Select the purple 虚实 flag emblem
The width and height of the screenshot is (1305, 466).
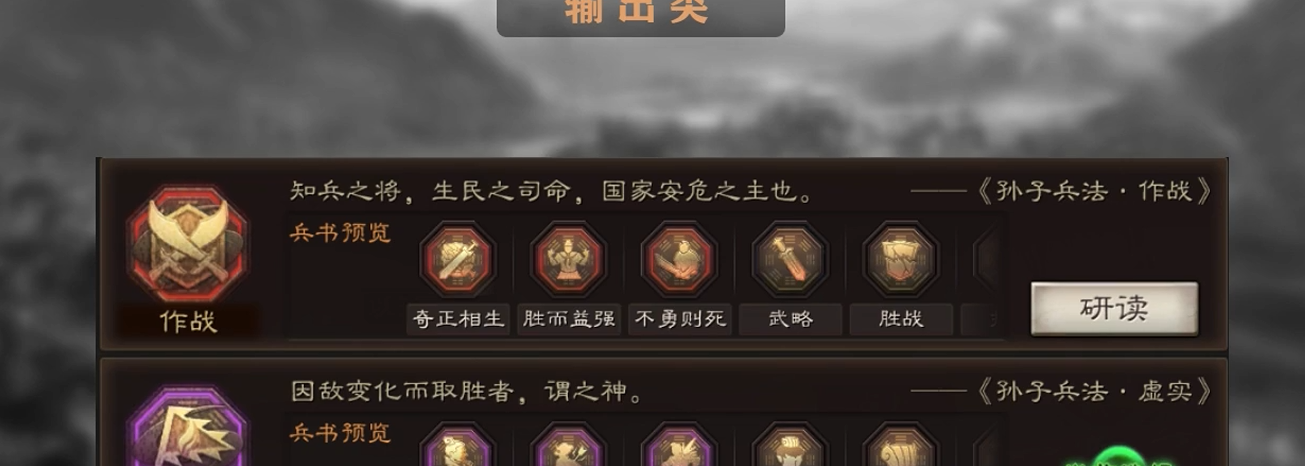[x=188, y=428]
